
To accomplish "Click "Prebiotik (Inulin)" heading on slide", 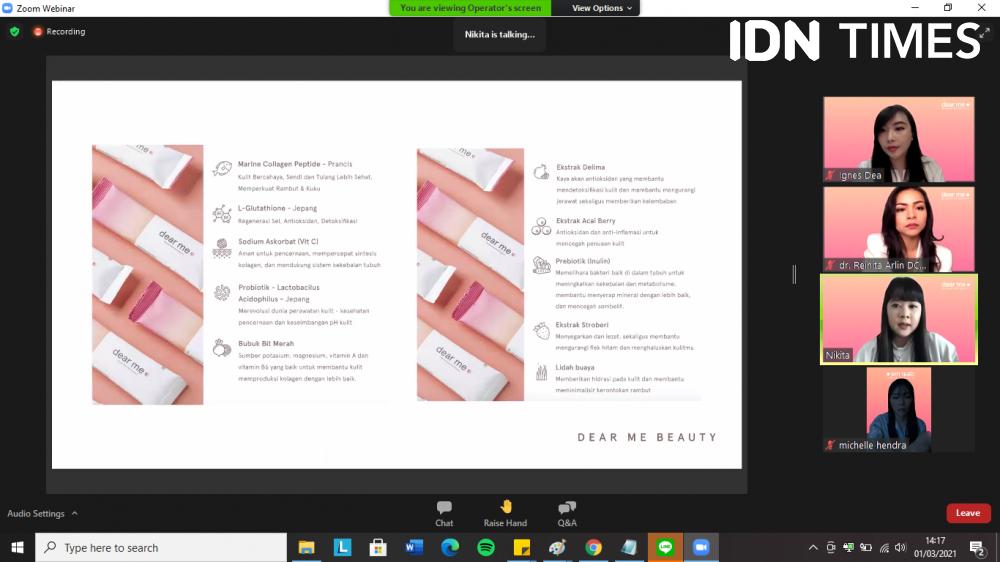I will coord(582,261).
